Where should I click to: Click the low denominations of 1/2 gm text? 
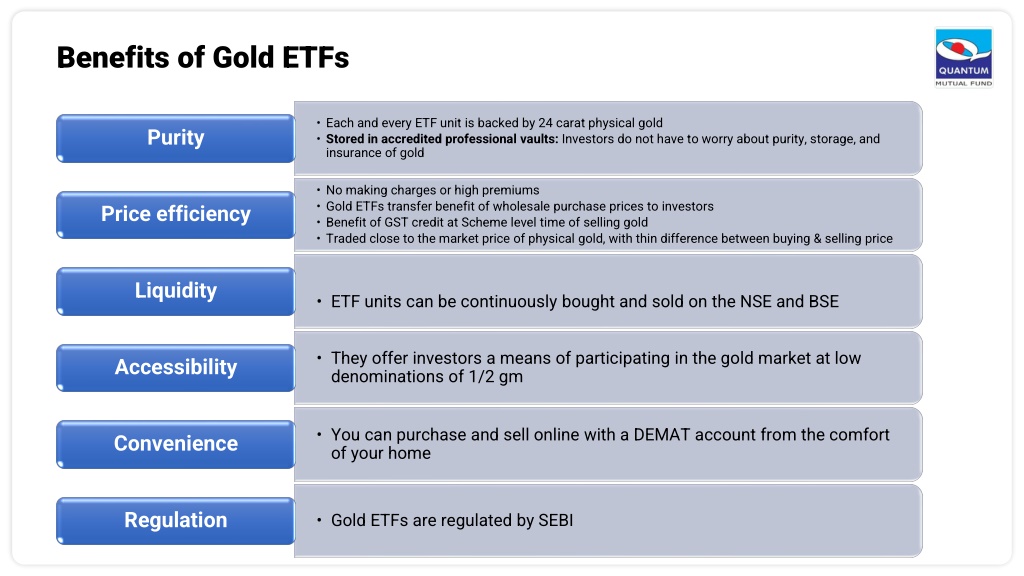click(x=596, y=367)
